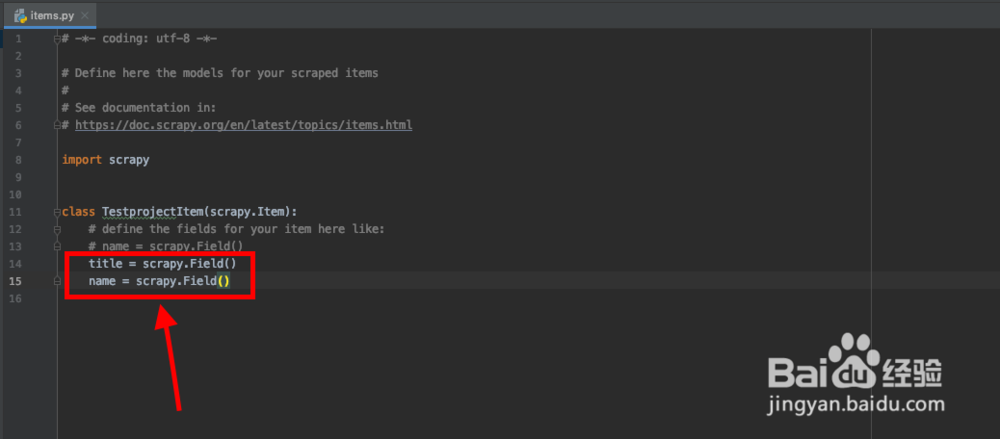
Task: Click line number 14 in the gutter
Action: pyautogui.click(x=16, y=263)
